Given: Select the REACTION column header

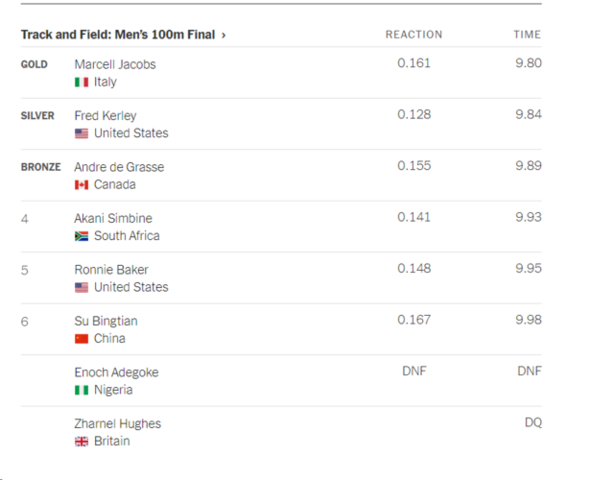Looking at the screenshot, I should click(x=414, y=34).
